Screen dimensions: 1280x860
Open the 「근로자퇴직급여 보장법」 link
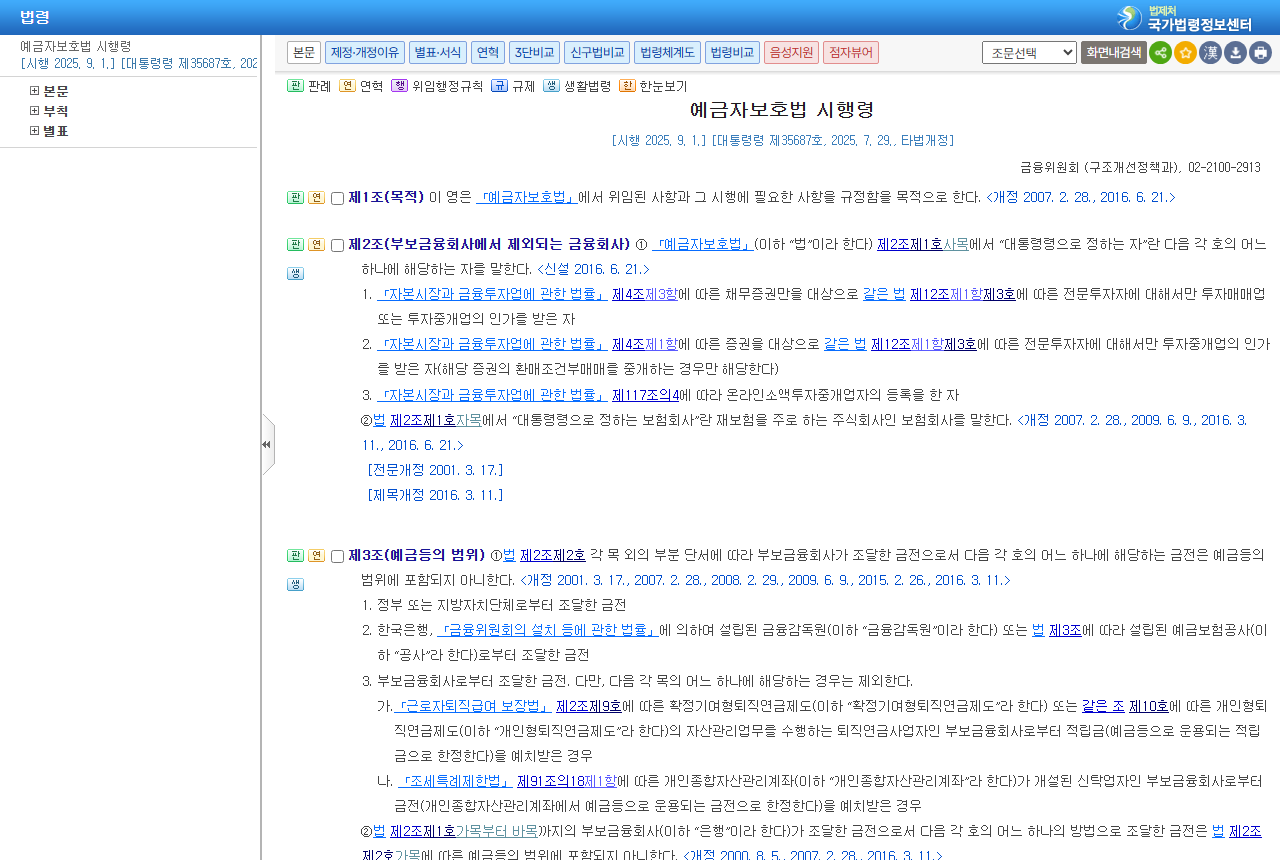pos(473,705)
